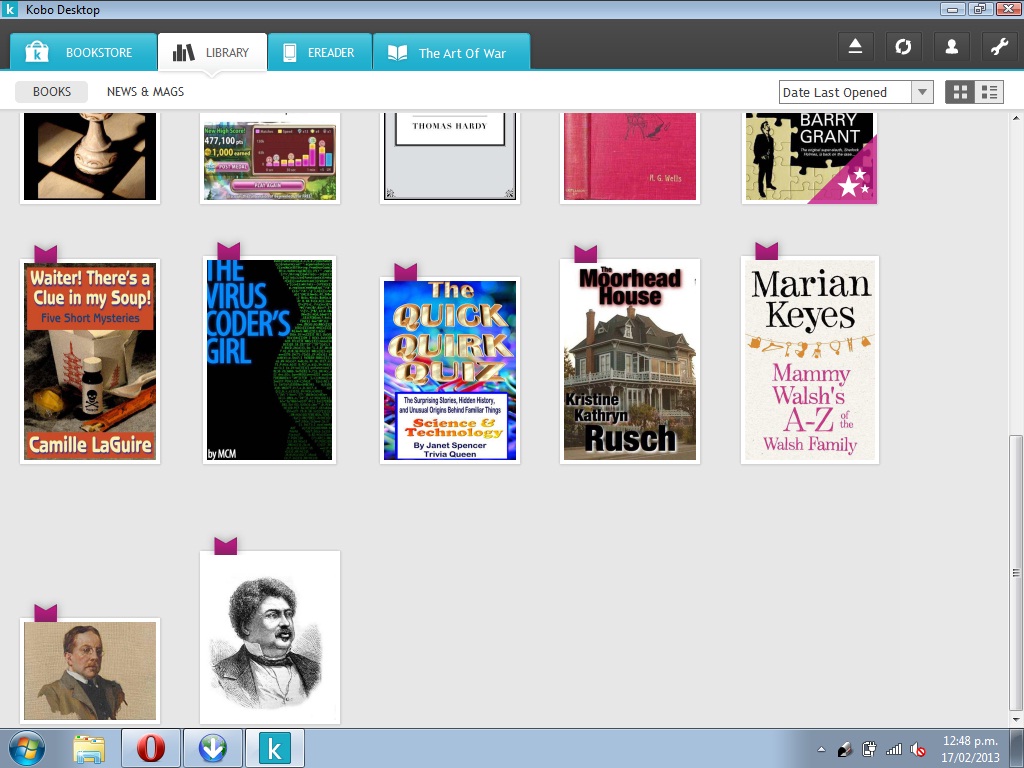Click the Kobo taskbar button
Viewport: 1024px width, 768px height.
click(x=275, y=748)
